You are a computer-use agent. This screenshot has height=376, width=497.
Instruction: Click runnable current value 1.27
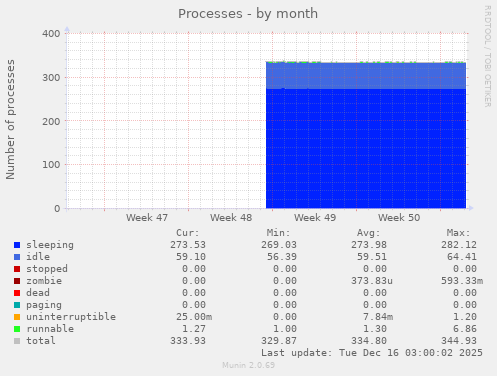[x=194, y=329]
